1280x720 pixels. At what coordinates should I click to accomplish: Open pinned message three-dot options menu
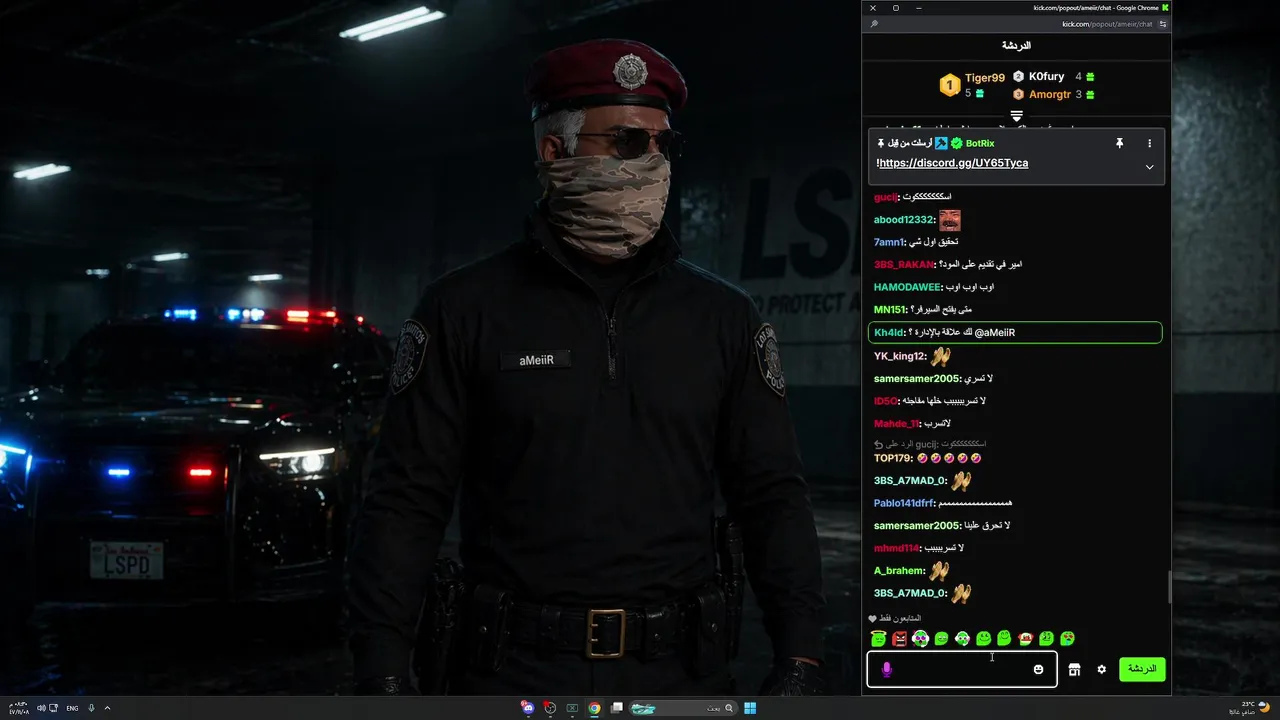point(1149,143)
